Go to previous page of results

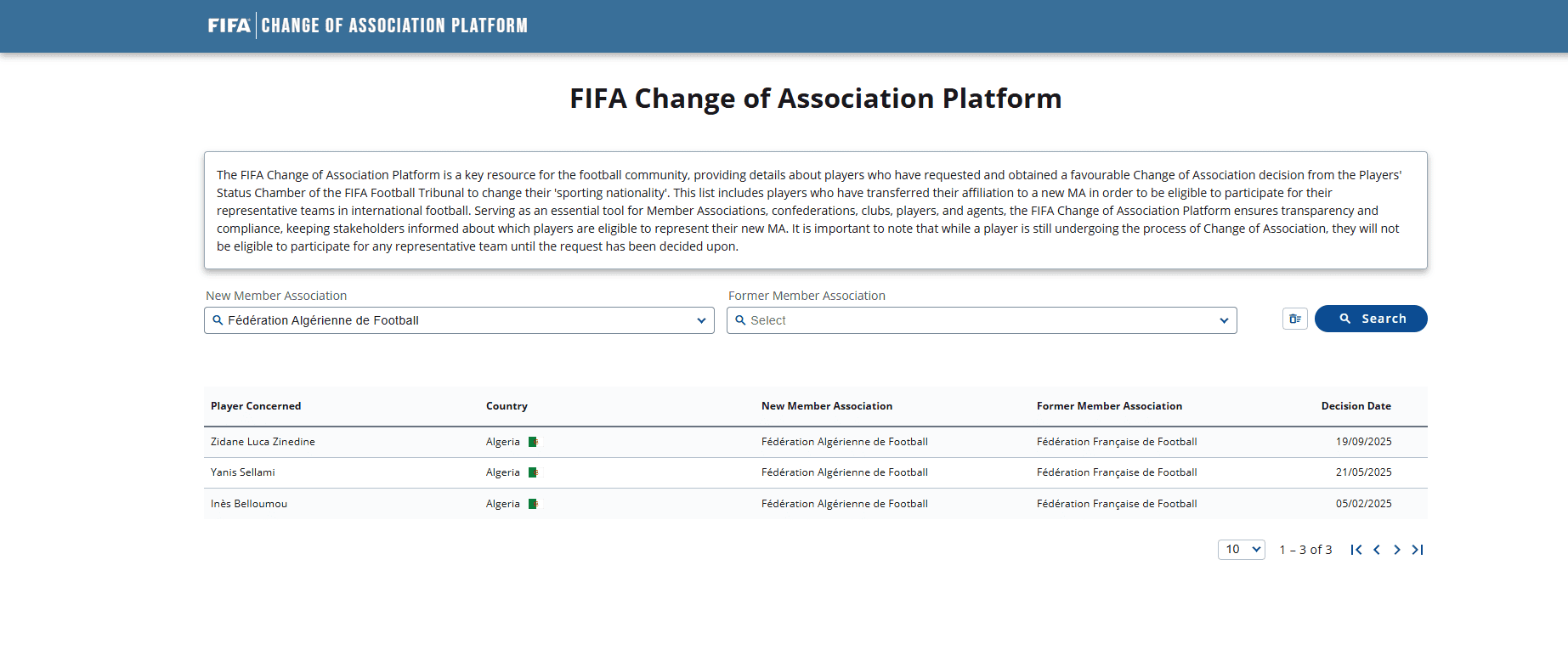(x=1377, y=550)
